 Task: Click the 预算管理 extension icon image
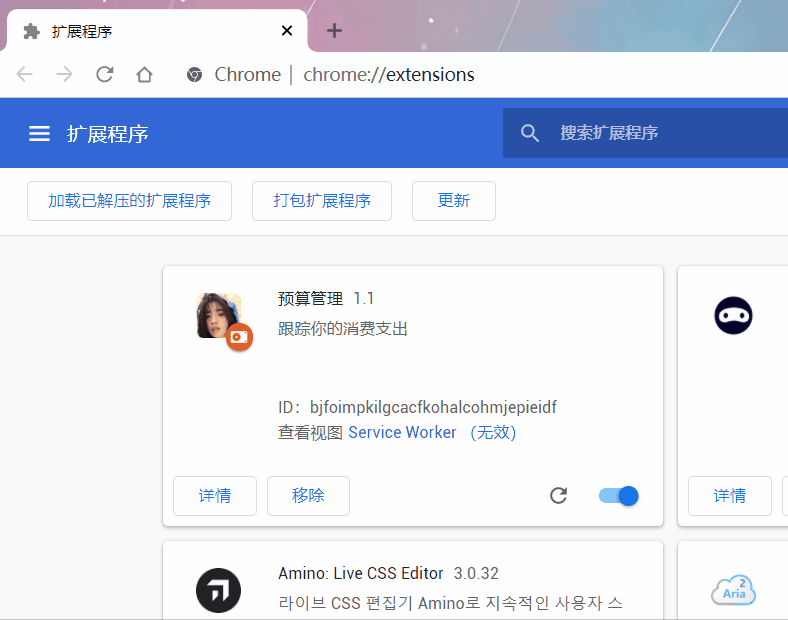coord(219,316)
